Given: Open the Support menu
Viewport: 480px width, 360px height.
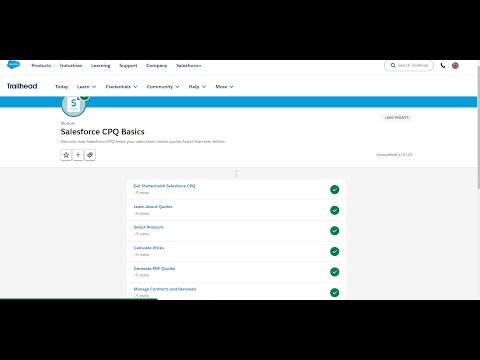Looking at the screenshot, I should pyautogui.click(x=128, y=66).
